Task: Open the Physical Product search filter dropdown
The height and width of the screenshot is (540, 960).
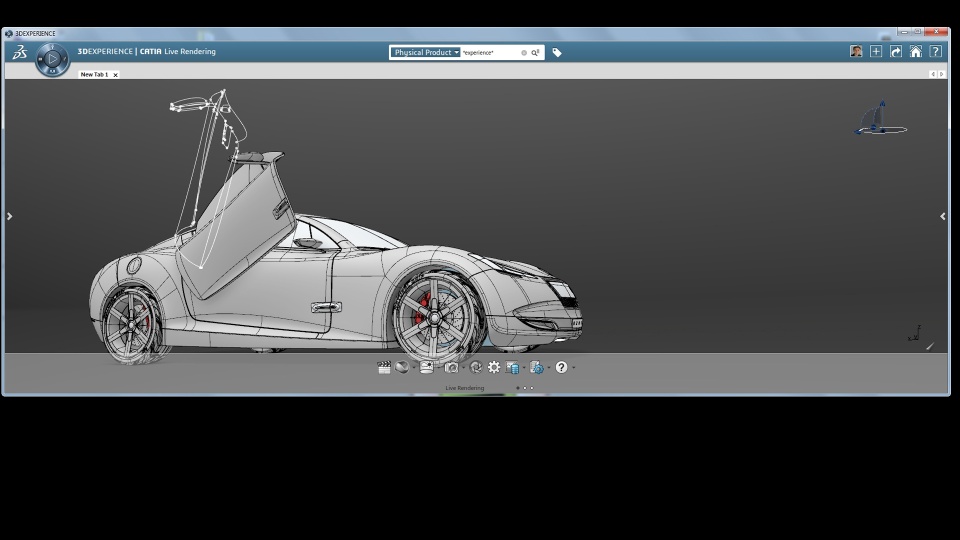Action: 426,53
